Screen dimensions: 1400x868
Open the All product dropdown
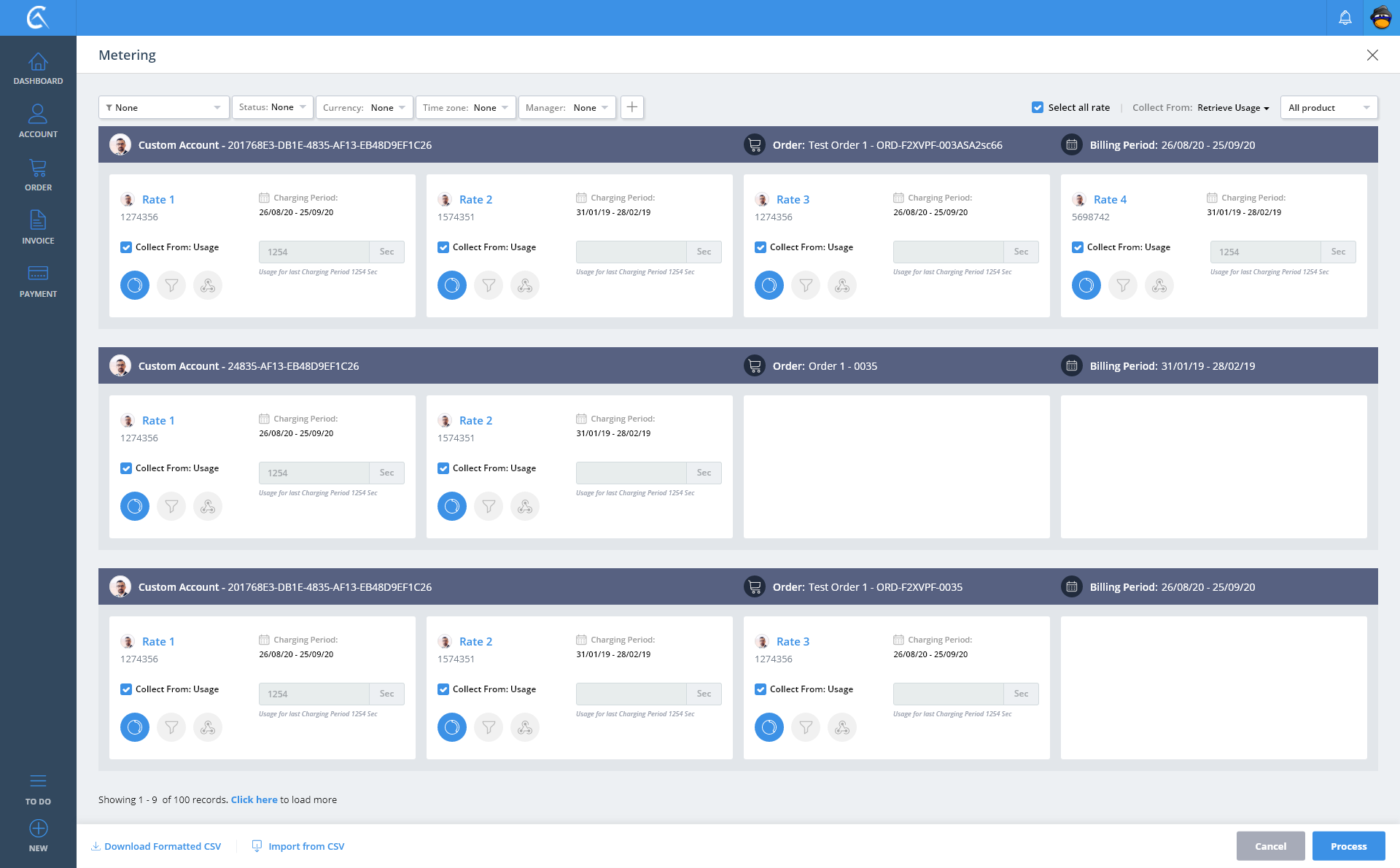coord(1329,107)
